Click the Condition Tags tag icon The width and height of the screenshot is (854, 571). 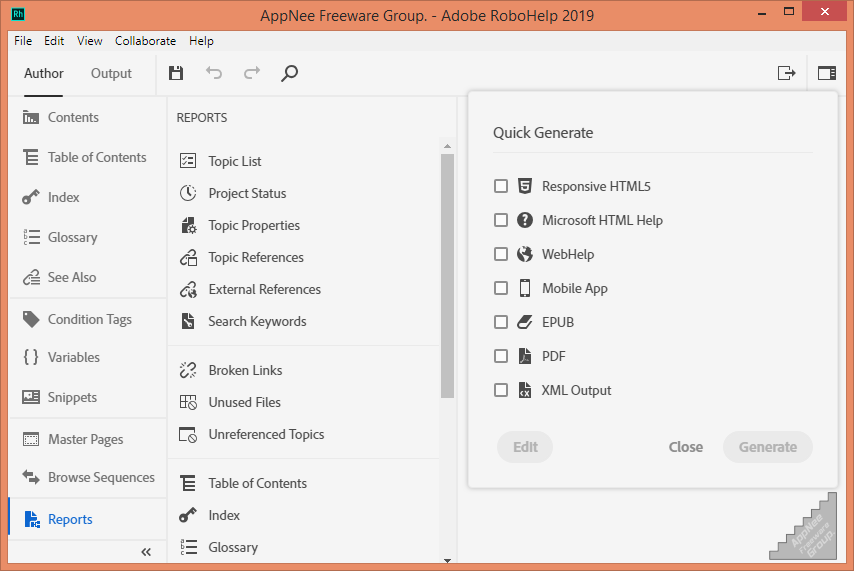pyautogui.click(x=31, y=319)
